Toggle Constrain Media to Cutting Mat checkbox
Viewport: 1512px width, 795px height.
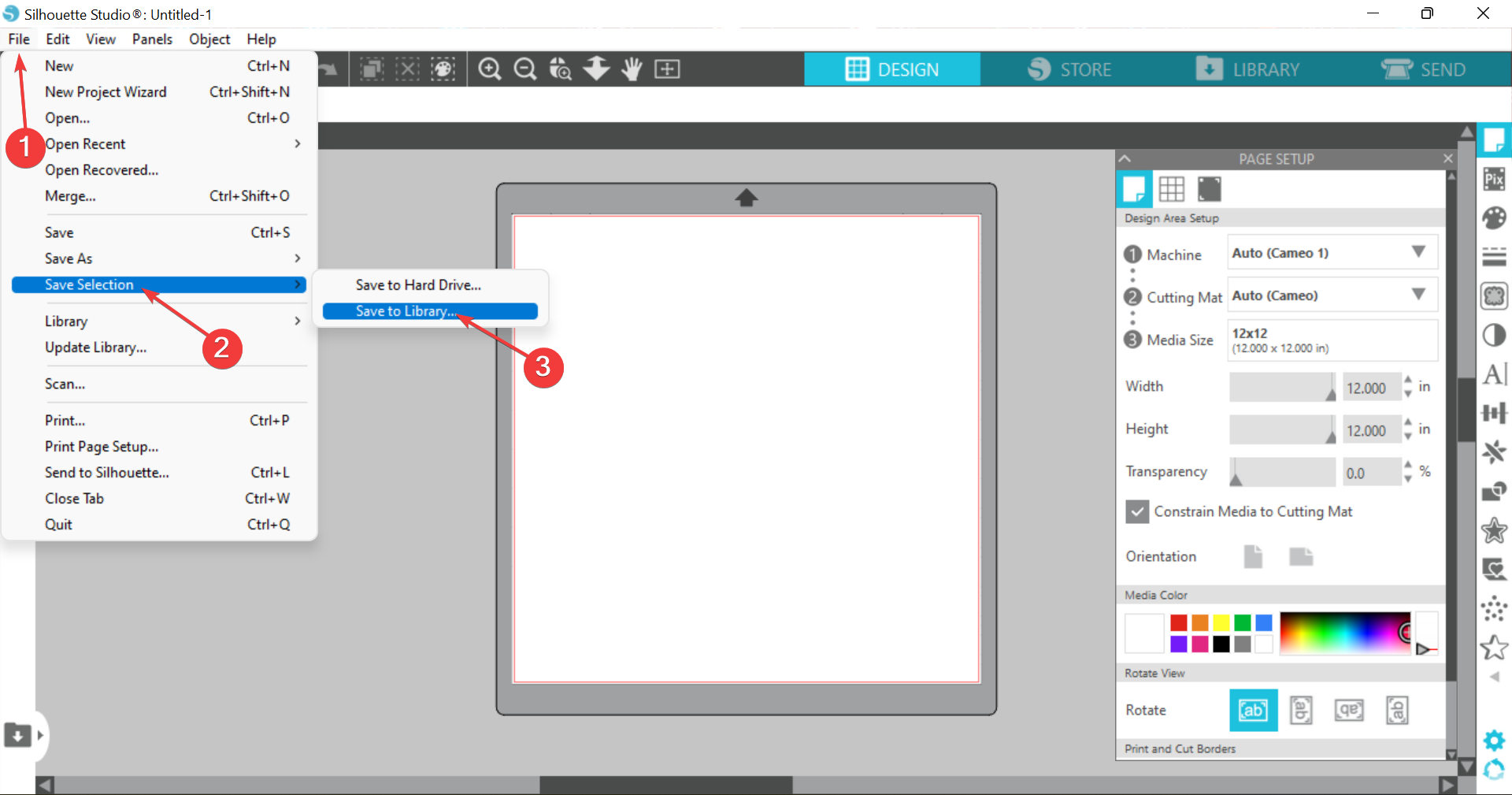[1137, 512]
